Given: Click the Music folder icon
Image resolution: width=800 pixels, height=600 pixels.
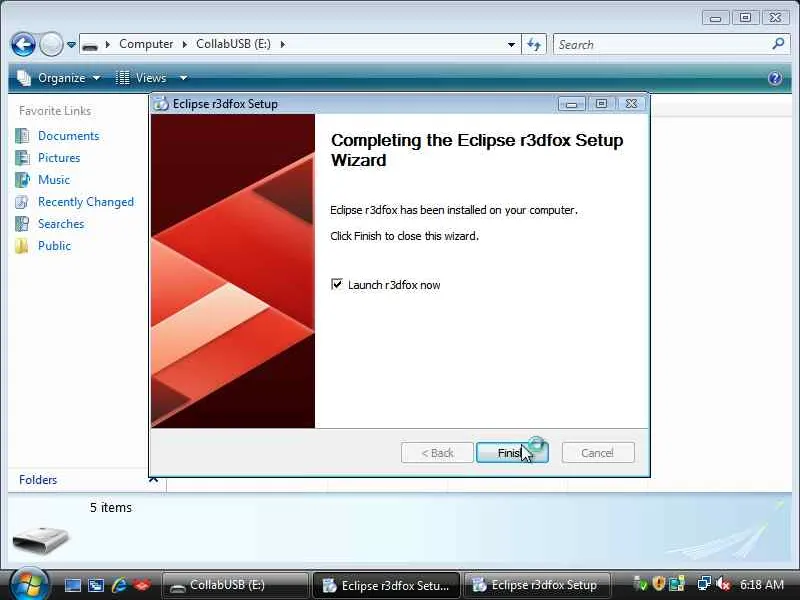Looking at the screenshot, I should pos(22,180).
